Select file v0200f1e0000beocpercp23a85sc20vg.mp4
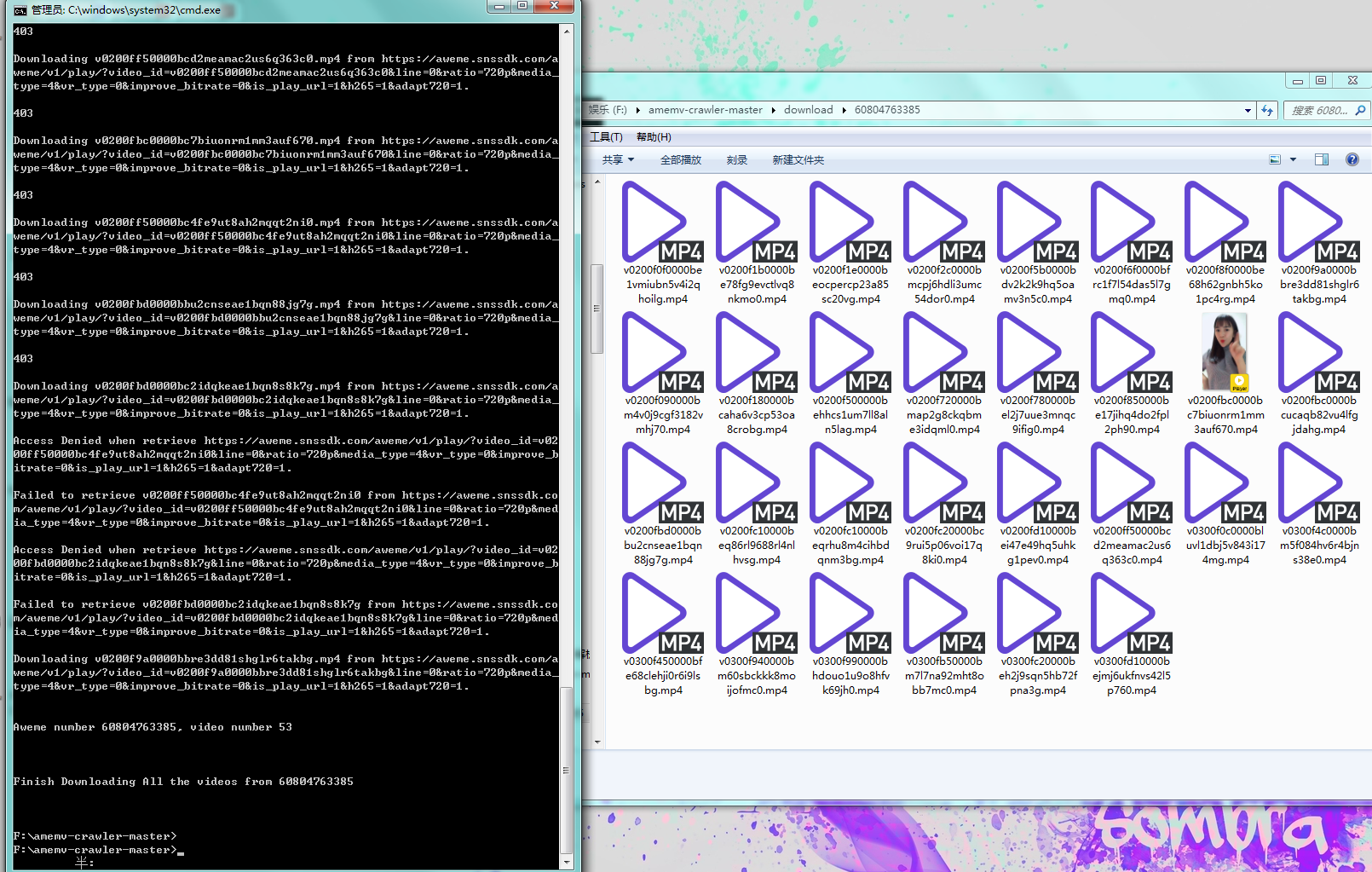Image resolution: width=1372 pixels, height=872 pixels. pyautogui.click(x=850, y=243)
